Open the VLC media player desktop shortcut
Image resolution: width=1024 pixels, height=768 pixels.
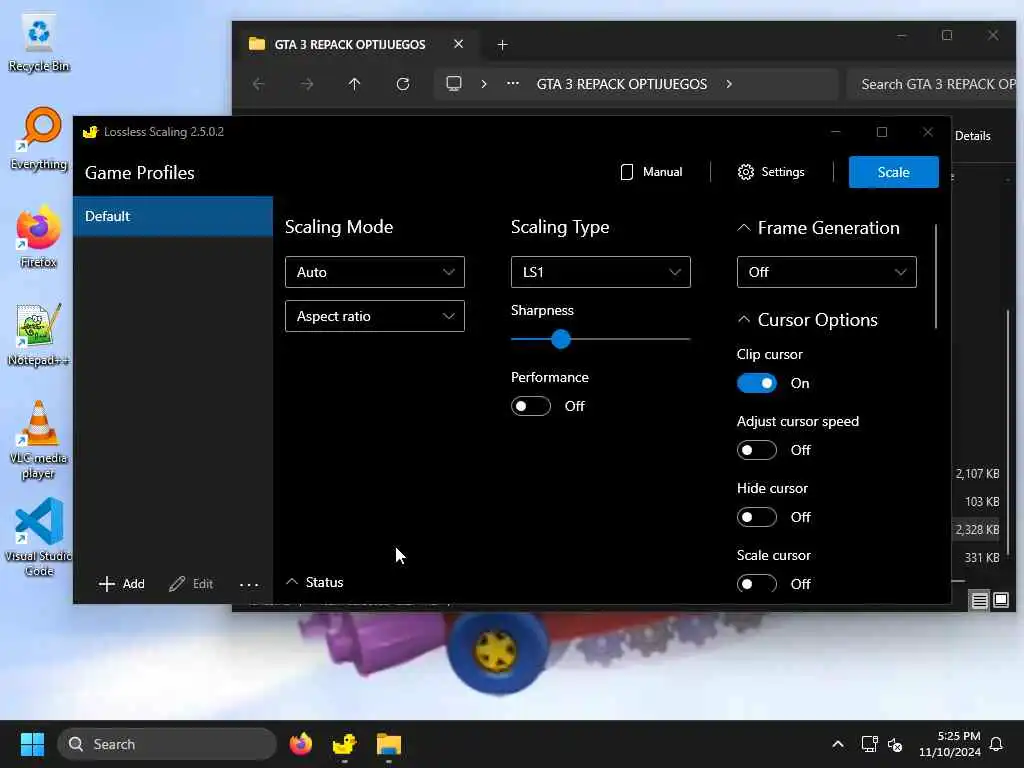(39, 440)
